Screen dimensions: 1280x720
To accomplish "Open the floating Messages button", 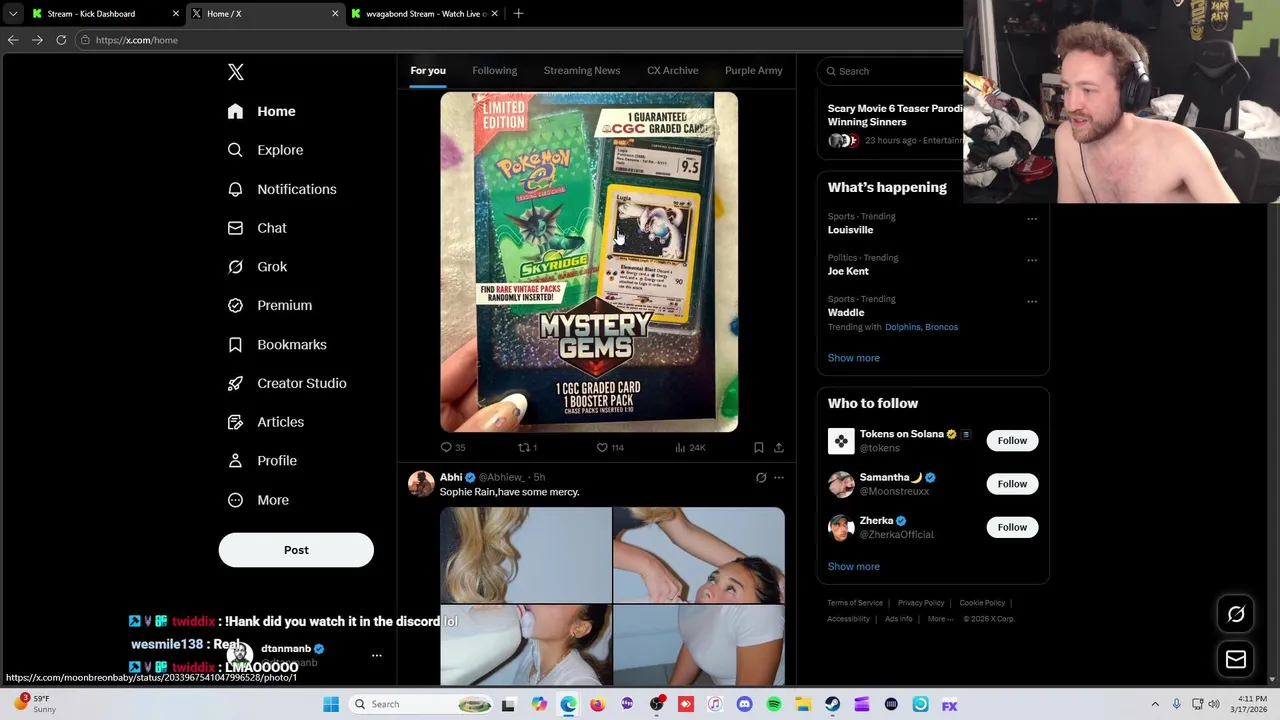I will point(1236,659).
